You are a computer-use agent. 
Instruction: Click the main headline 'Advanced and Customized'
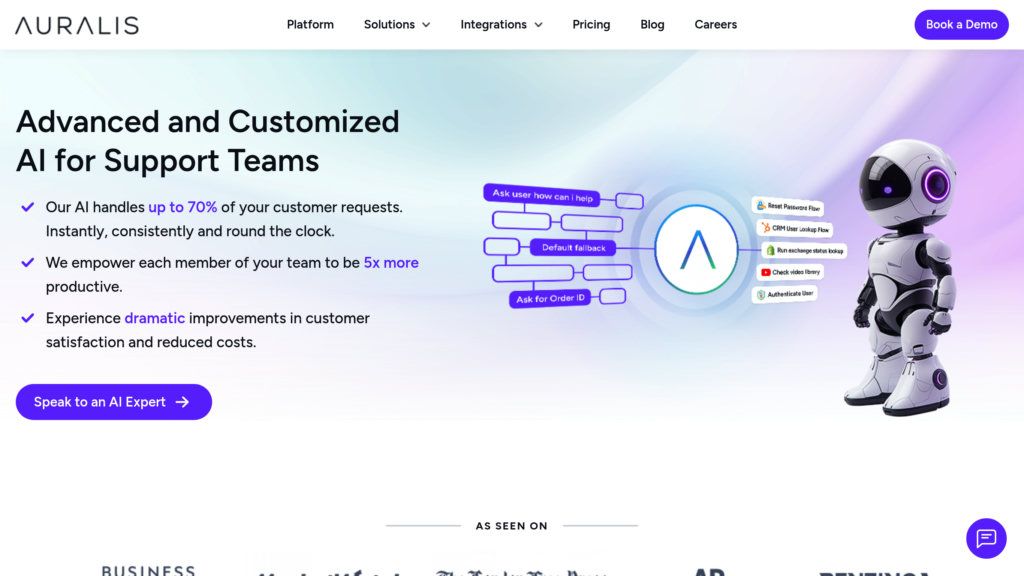208,121
